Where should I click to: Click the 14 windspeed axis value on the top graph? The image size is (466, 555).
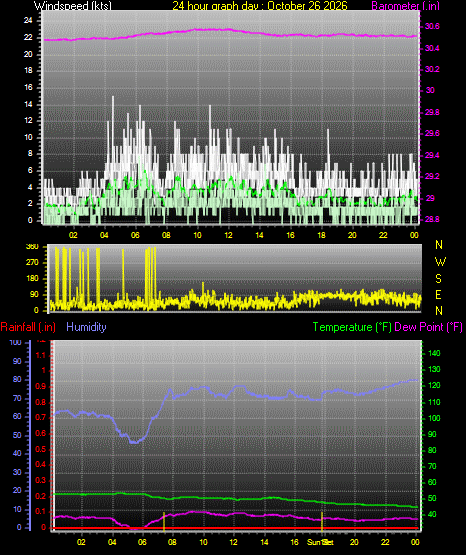pyautogui.click(x=28, y=104)
